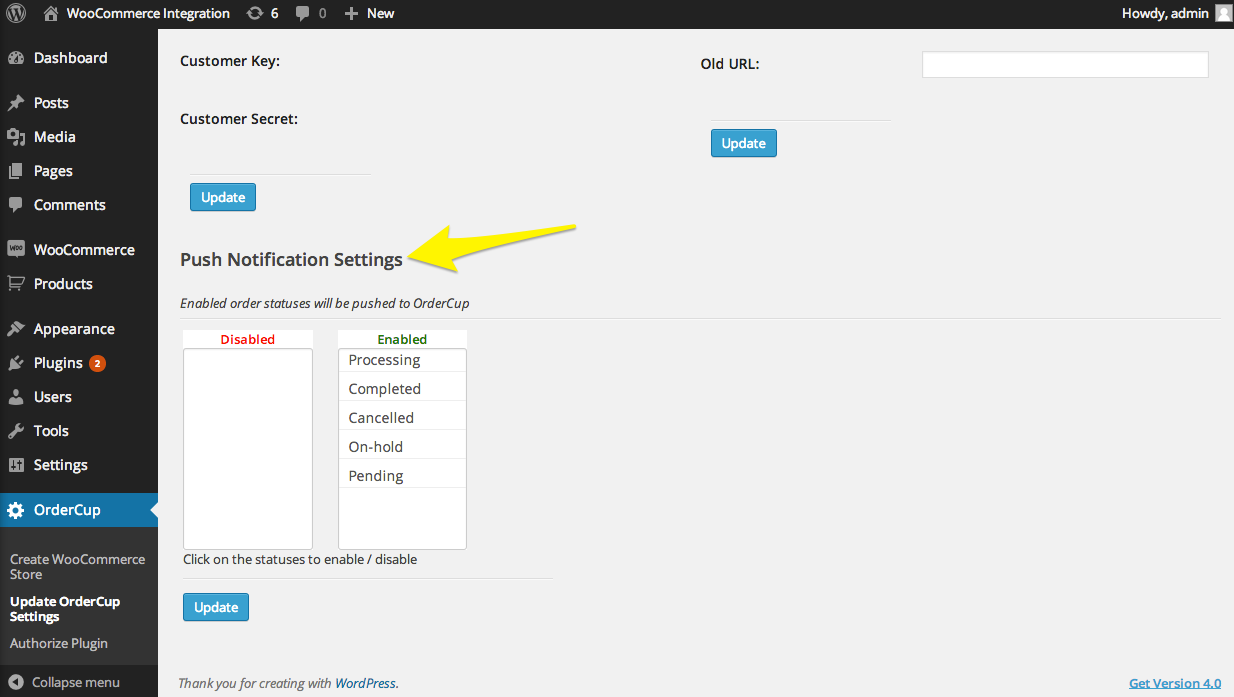Click Update button below status lists
1234x697 pixels.
click(216, 607)
